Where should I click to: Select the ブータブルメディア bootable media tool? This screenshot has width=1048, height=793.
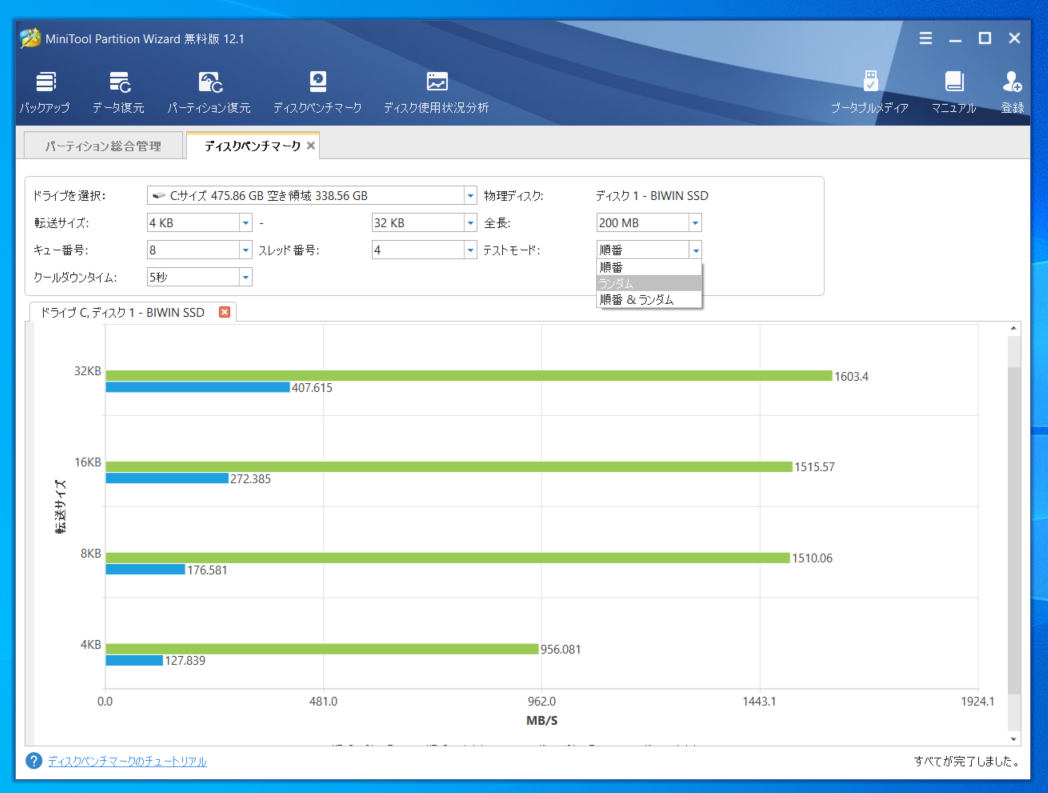click(x=869, y=90)
